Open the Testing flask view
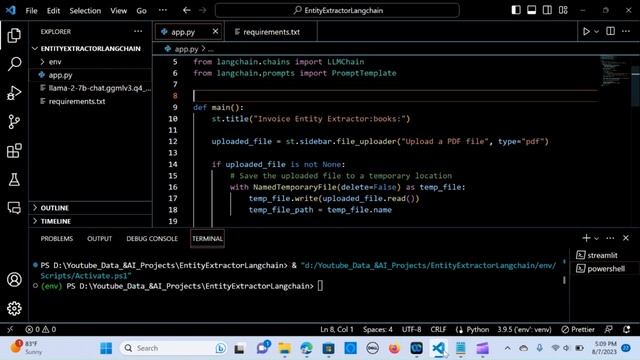Screen dimensions: 640x360 coord(14,180)
